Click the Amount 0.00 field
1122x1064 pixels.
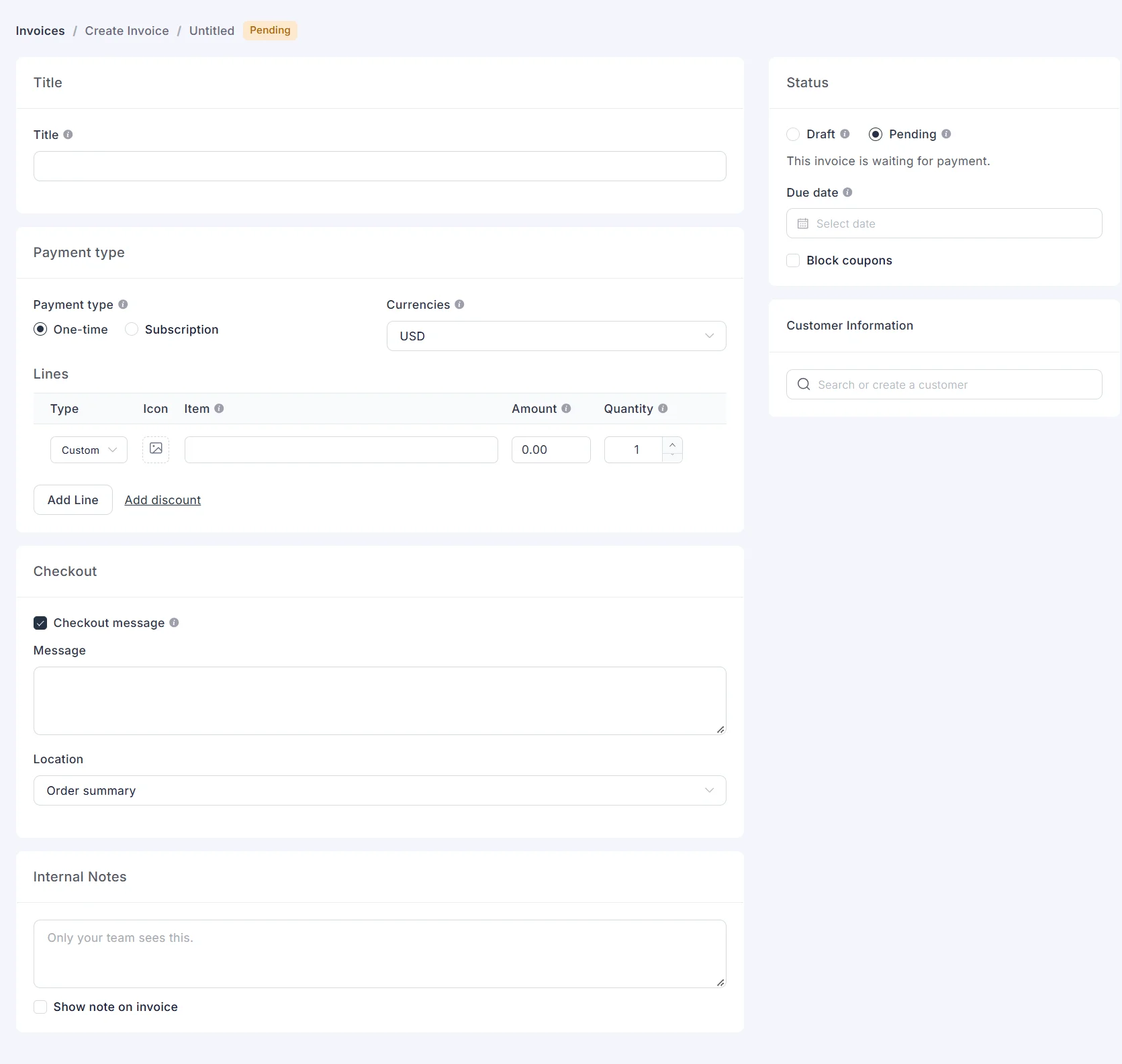click(x=551, y=450)
